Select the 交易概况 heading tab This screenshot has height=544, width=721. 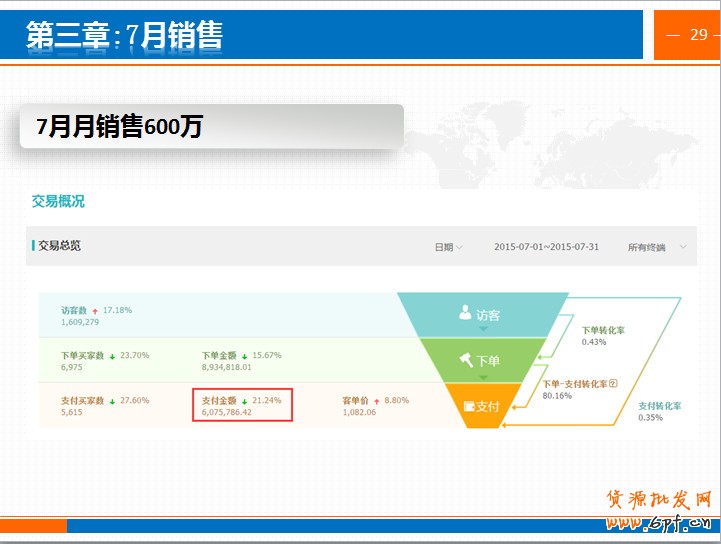tap(58, 201)
